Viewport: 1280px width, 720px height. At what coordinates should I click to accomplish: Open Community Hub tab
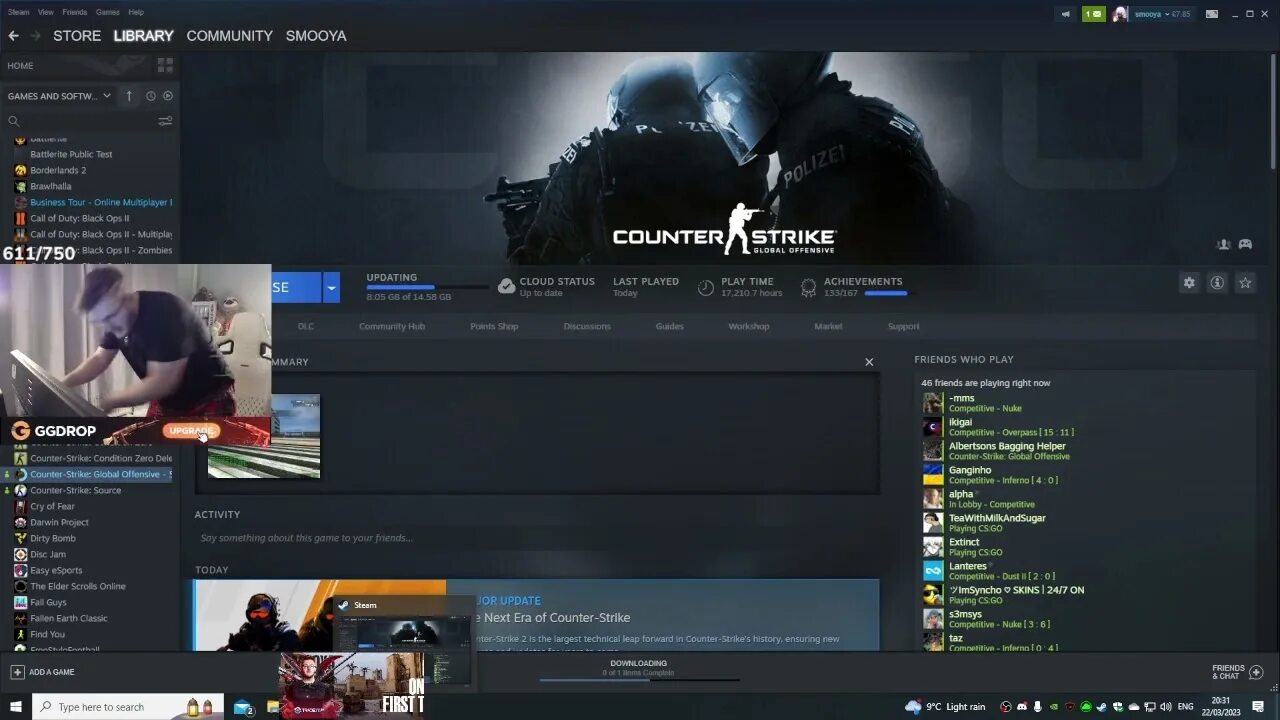pos(392,326)
